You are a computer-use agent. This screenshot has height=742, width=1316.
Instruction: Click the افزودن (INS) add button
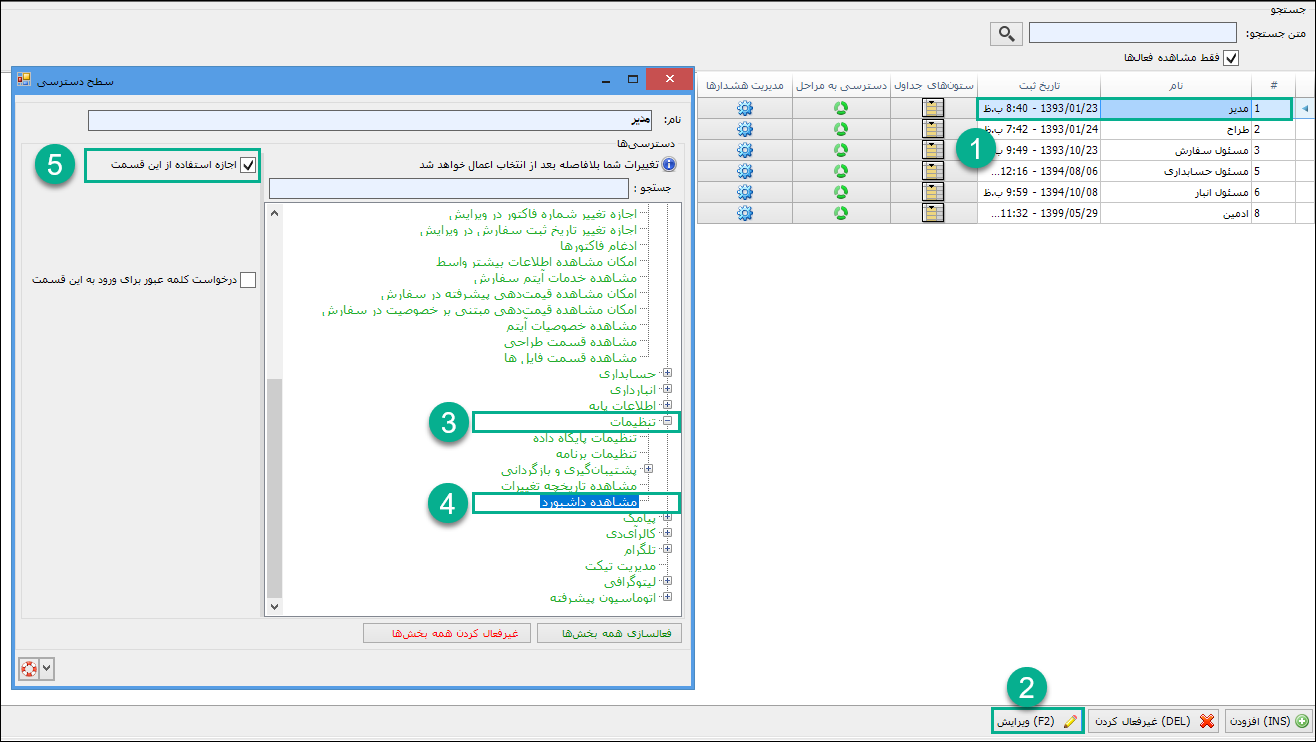(1268, 721)
